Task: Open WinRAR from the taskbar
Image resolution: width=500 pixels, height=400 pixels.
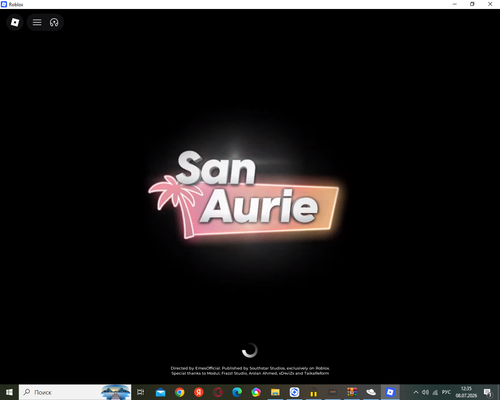Action: tap(352, 392)
